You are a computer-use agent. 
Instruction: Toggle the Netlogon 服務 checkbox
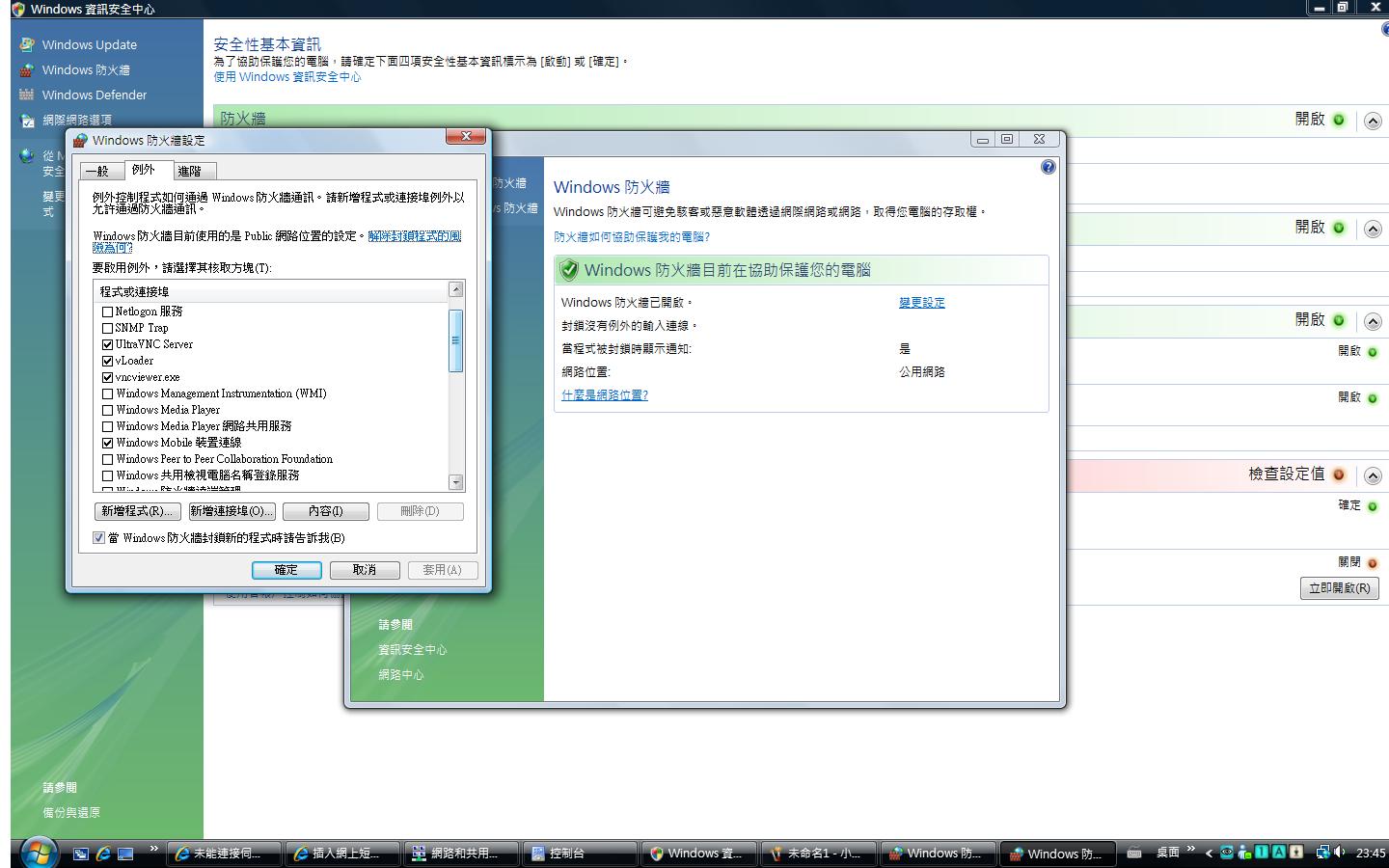(107, 312)
